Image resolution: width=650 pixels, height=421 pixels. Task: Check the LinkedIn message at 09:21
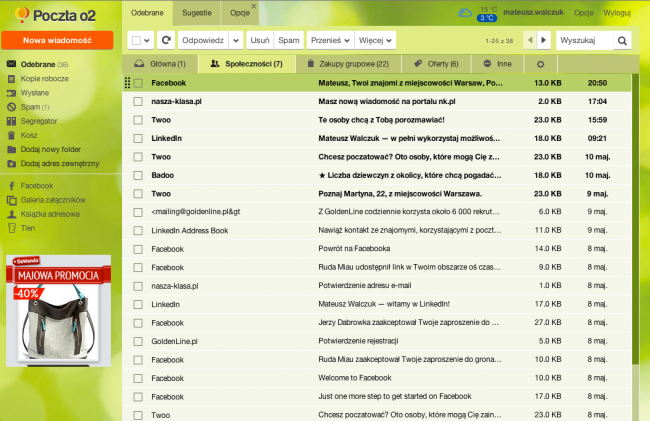coord(138,138)
